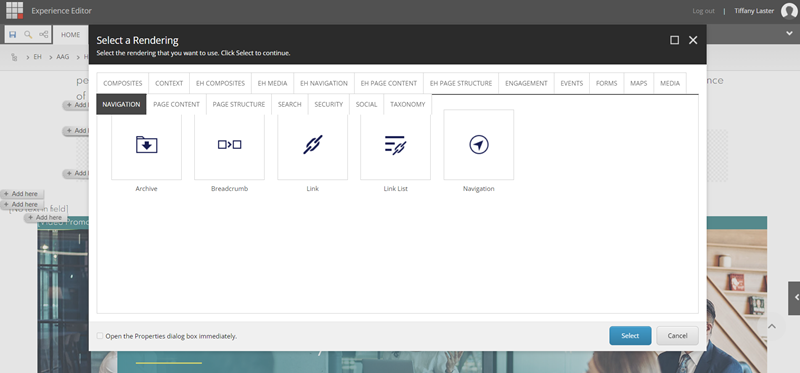Viewport: 800px width, 373px height.
Task: Switch to the Security tab
Action: 329,104
